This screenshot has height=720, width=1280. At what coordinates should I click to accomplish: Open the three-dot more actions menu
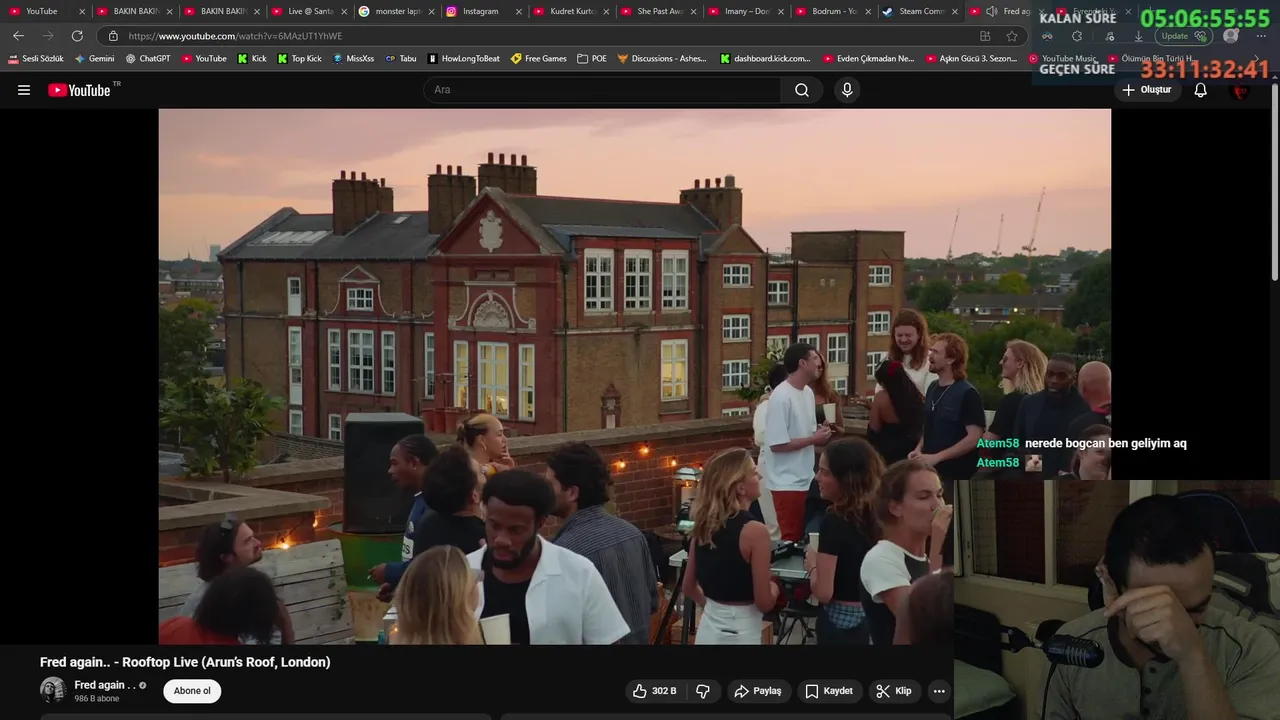939,691
